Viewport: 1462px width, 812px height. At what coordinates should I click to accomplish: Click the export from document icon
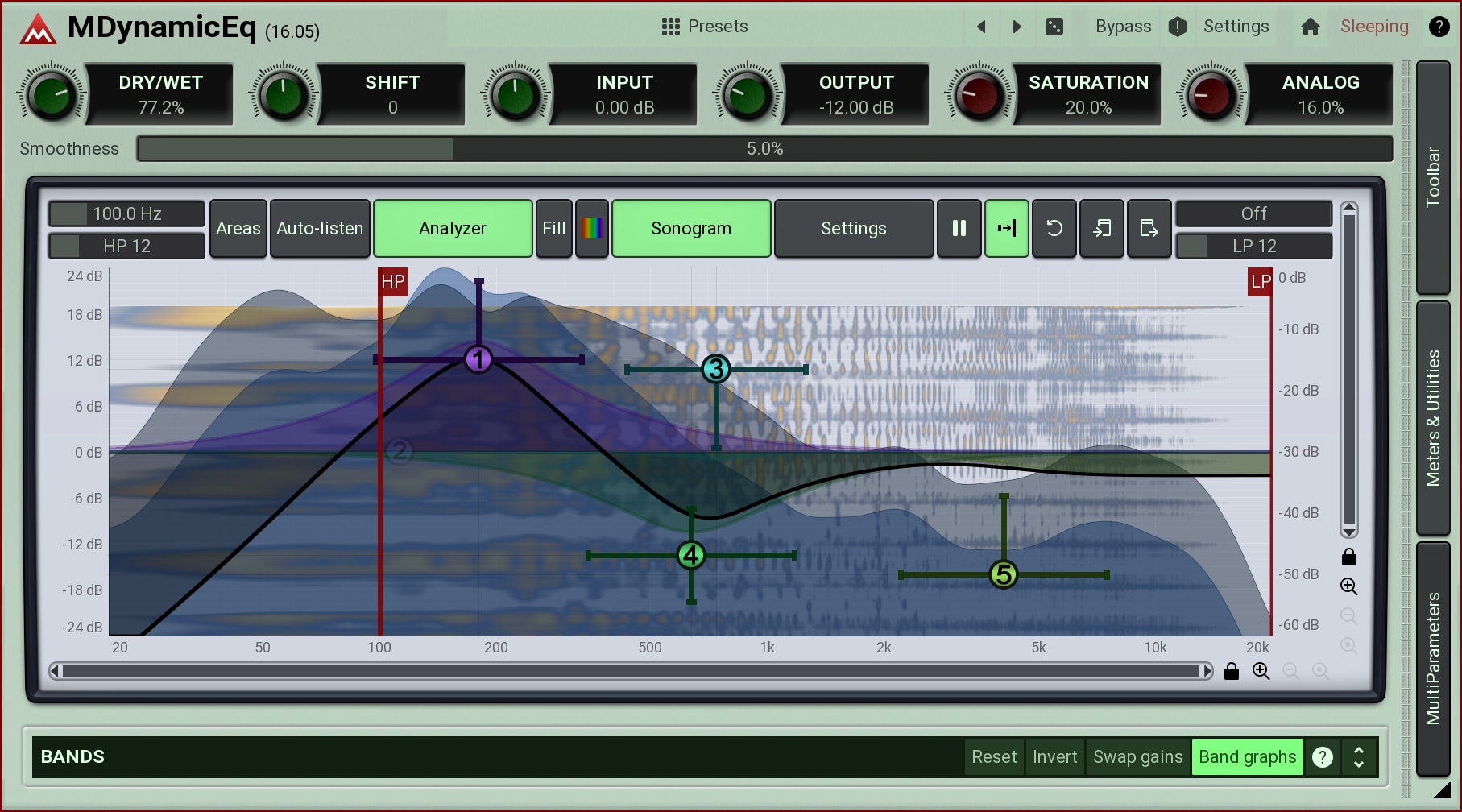(x=1149, y=229)
